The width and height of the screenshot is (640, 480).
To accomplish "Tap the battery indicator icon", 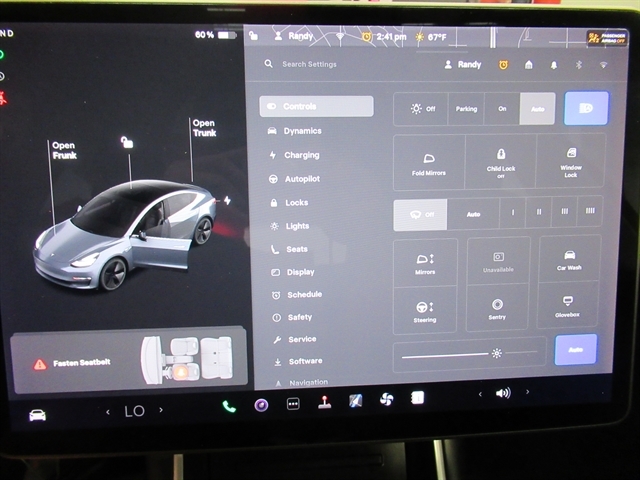I will tap(227, 35).
